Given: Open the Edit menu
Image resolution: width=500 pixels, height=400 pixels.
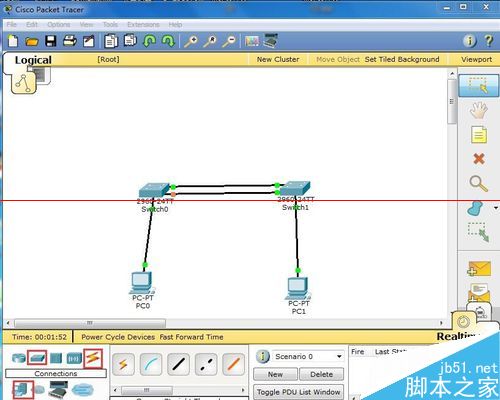Looking at the screenshot, I should 32,24.
